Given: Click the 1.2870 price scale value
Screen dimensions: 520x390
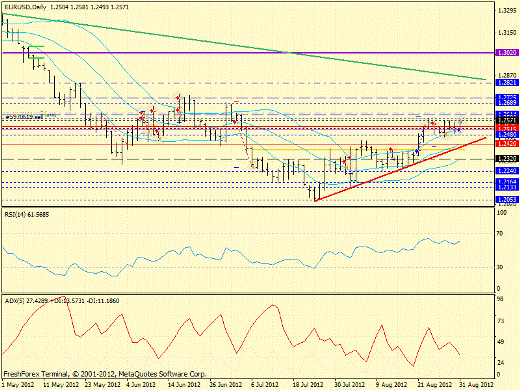Looking at the screenshot, I should point(507,76).
